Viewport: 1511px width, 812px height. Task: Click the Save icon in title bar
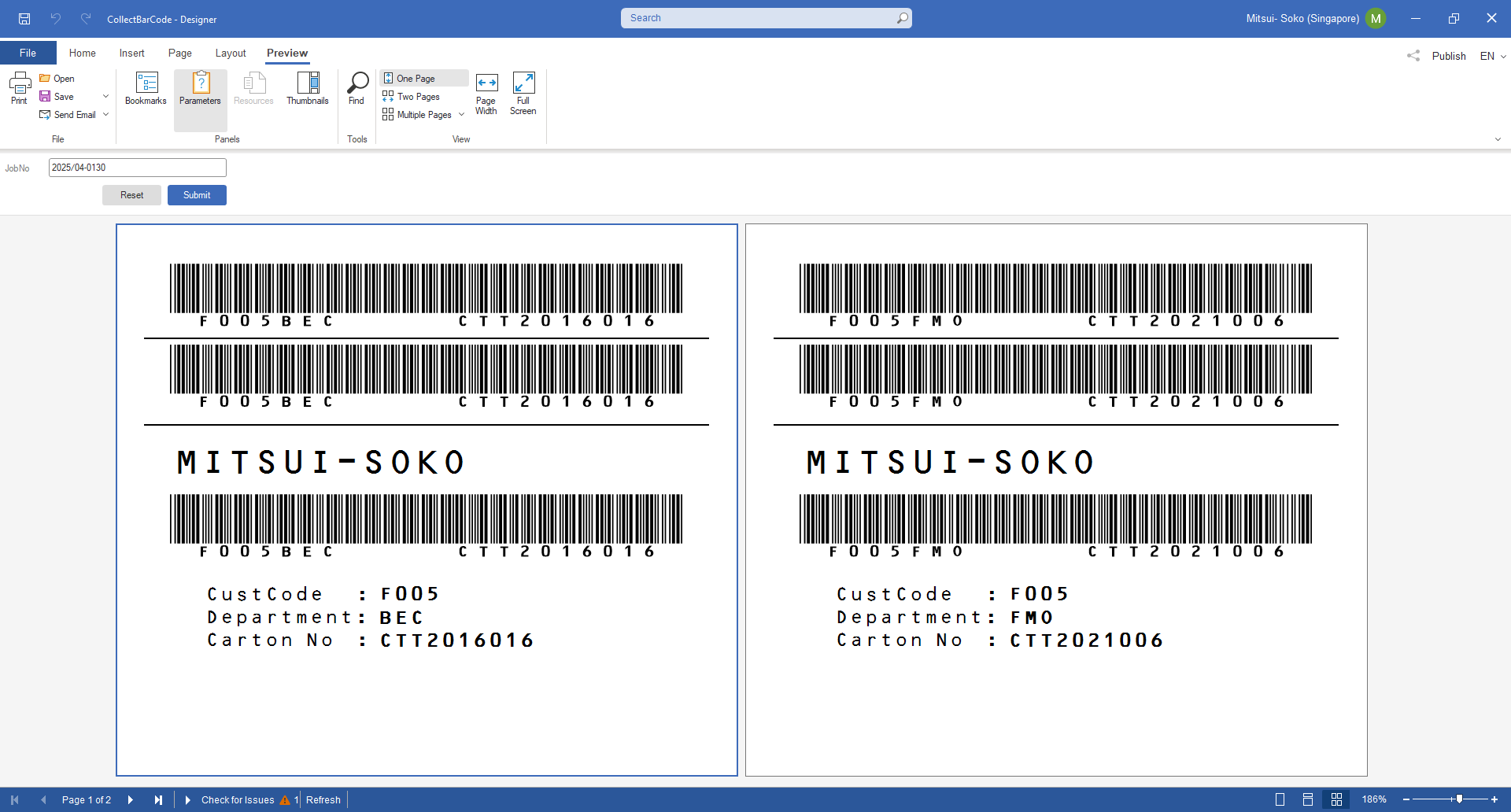click(x=24, y=18)
